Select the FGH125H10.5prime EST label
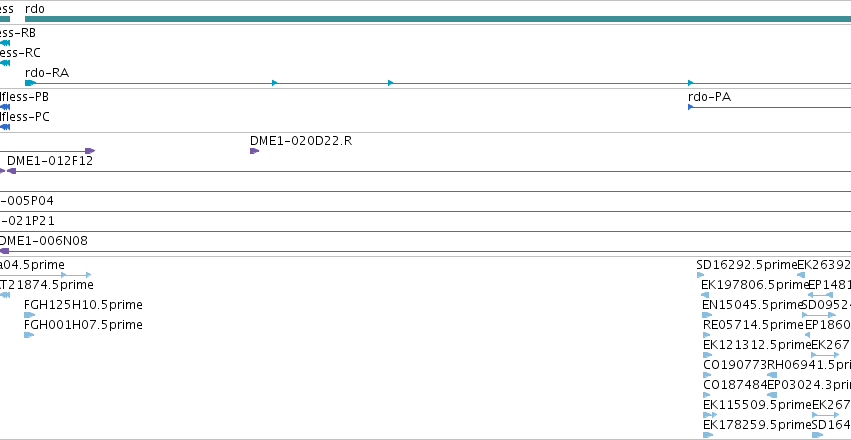851x440 pixels. click(x=83, y=305)
